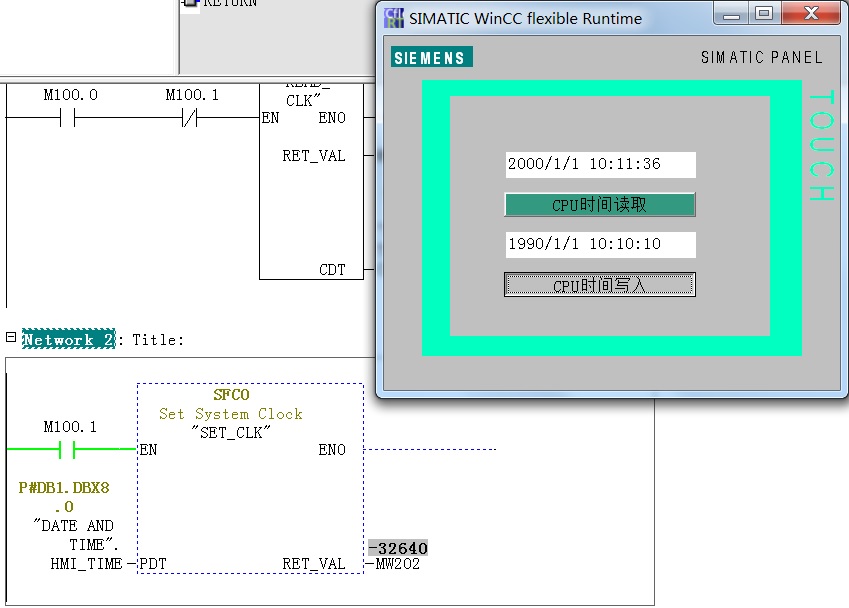Click the EN pin of the READ_CLK block
The width and height of the screenshot is (849, 608).
270,117
